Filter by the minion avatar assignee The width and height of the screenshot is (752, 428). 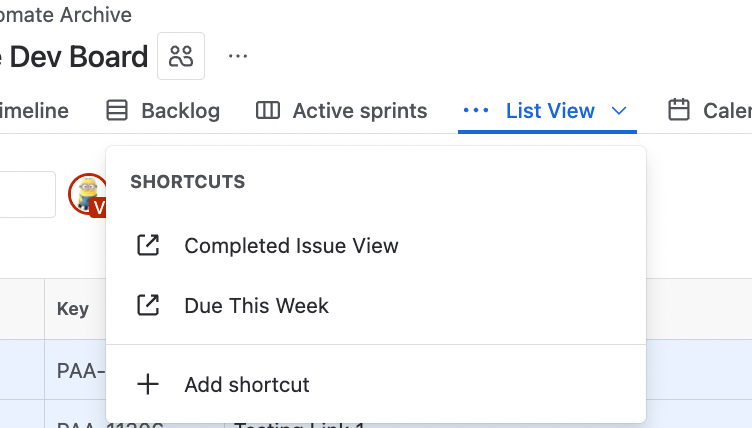pos(88,194)
